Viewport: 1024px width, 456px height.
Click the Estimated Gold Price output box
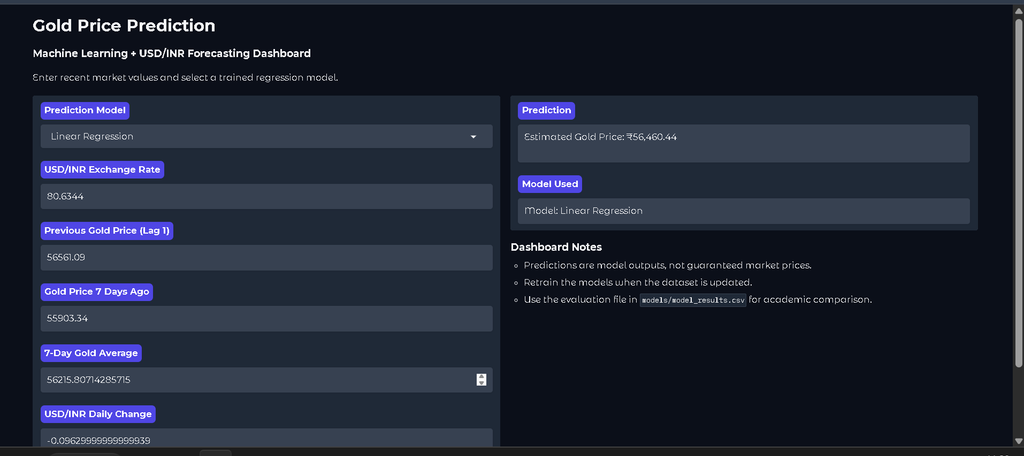[744, 143]
